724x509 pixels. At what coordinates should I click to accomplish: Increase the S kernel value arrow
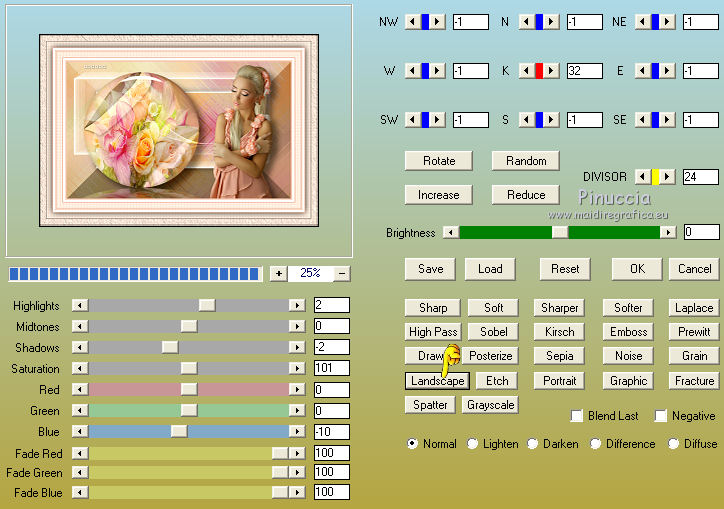point(551,120)
